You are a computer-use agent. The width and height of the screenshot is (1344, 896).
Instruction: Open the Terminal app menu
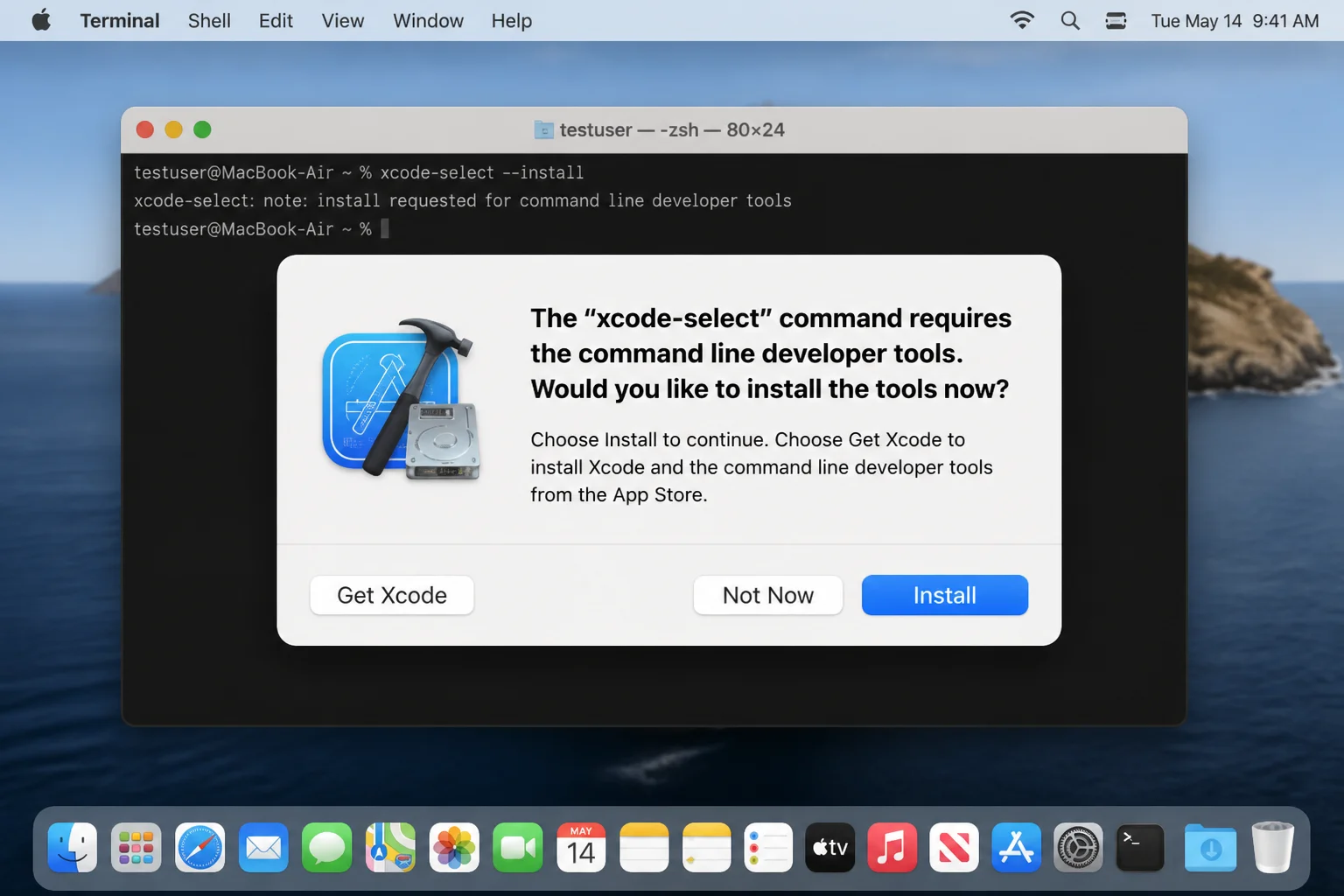[x=120, y=20]
